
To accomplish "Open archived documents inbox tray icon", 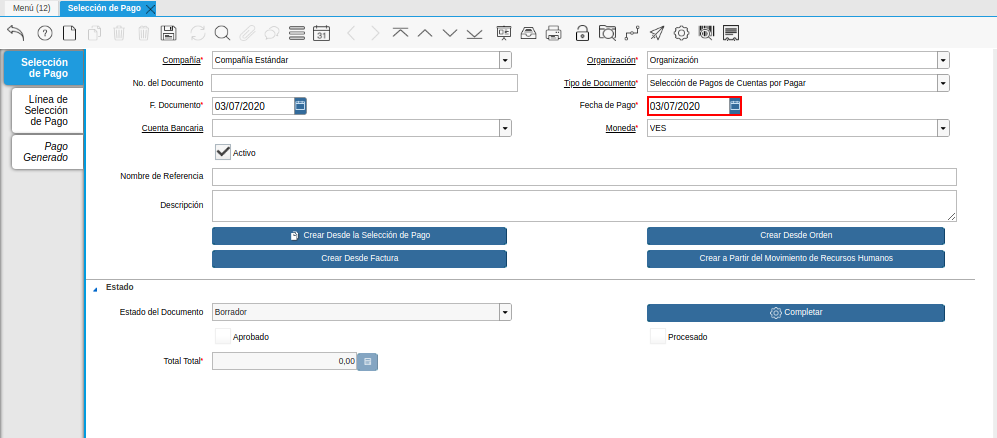I will pos(528,32).
